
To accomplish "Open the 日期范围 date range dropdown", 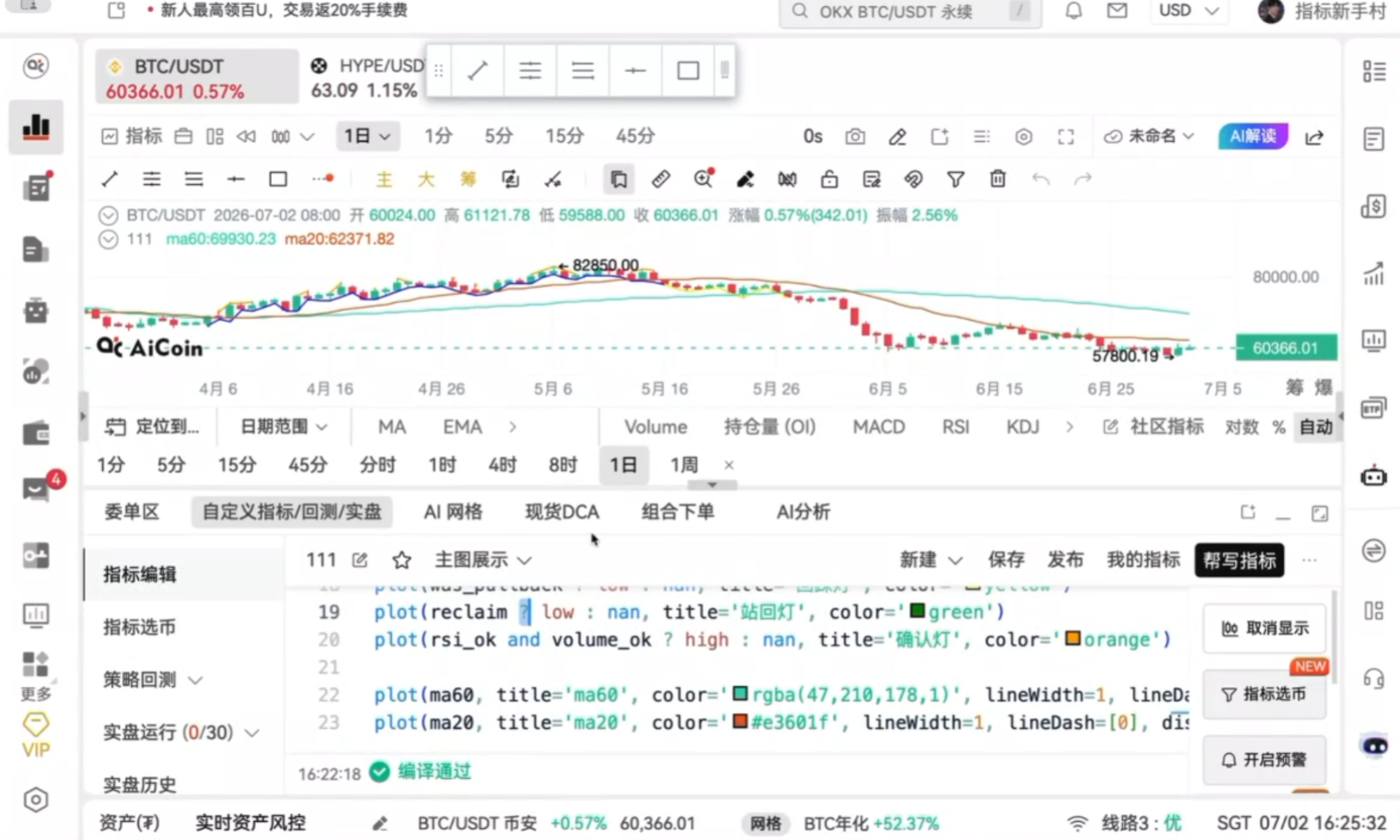I will coord(283,427).
